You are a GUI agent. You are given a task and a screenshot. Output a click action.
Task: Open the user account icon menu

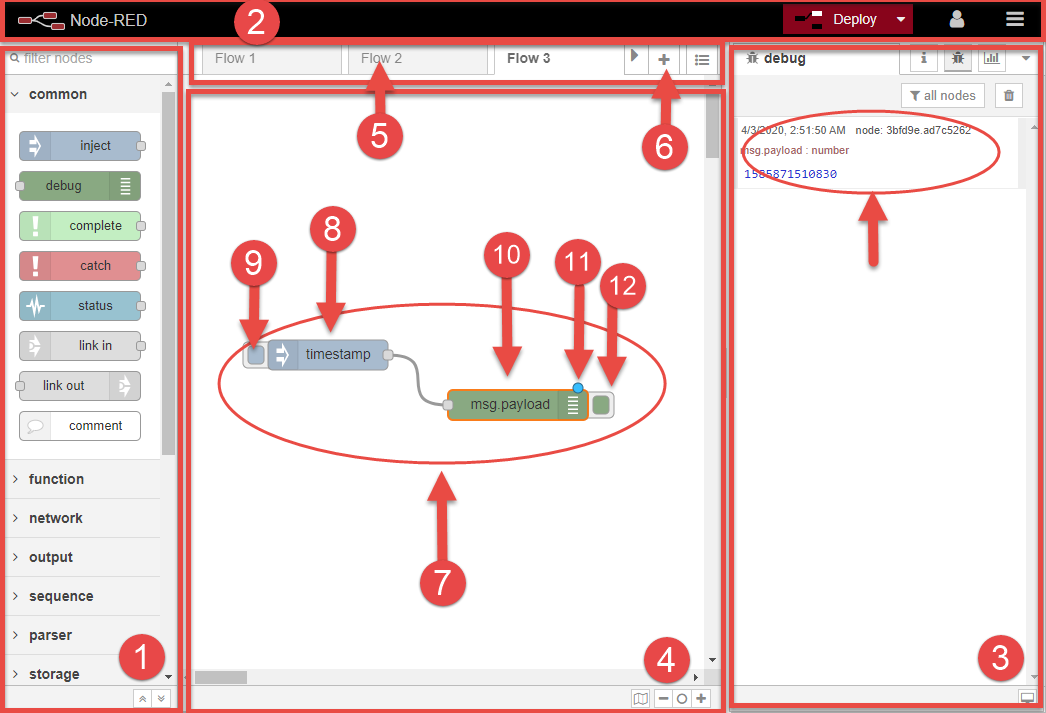[x=957, y=19]
